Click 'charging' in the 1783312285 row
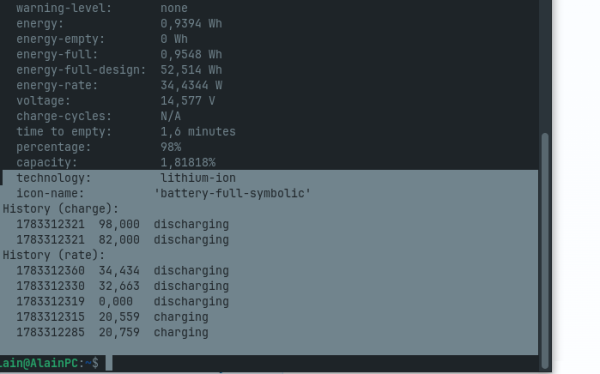600x374 pixels. (181, 333)
